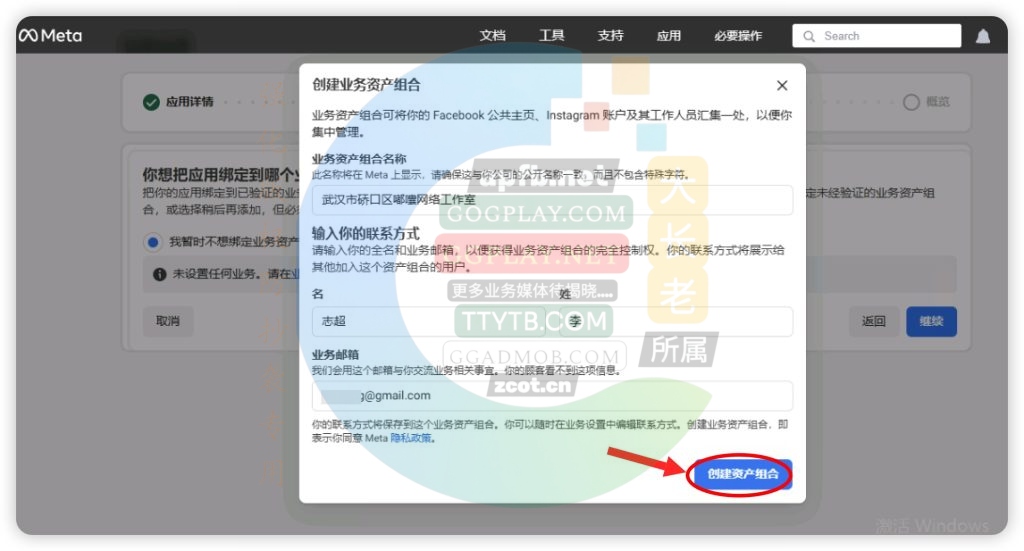Click the info icon beside 未设置任何业务
Image resolution: width=1024 pixels, height=551 pixels.
pos(160,274)
